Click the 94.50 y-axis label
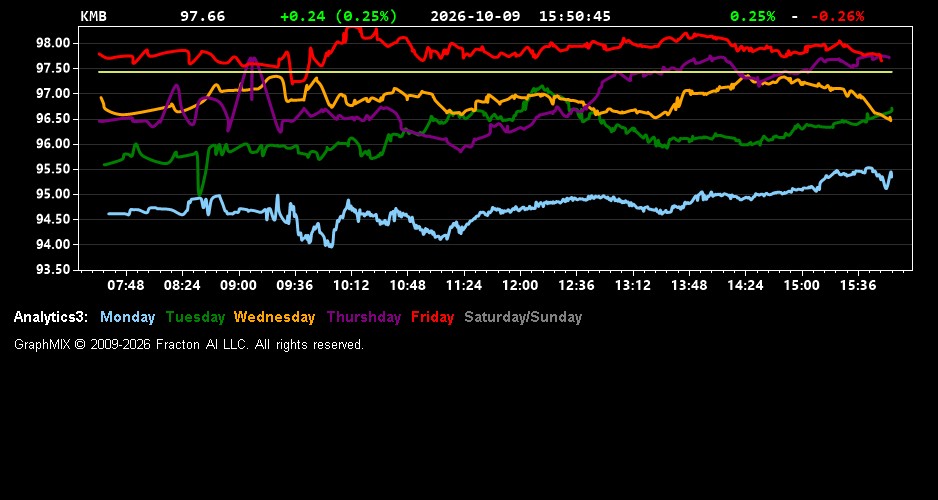Screen dimensions: 938x500 pos(54,219)
